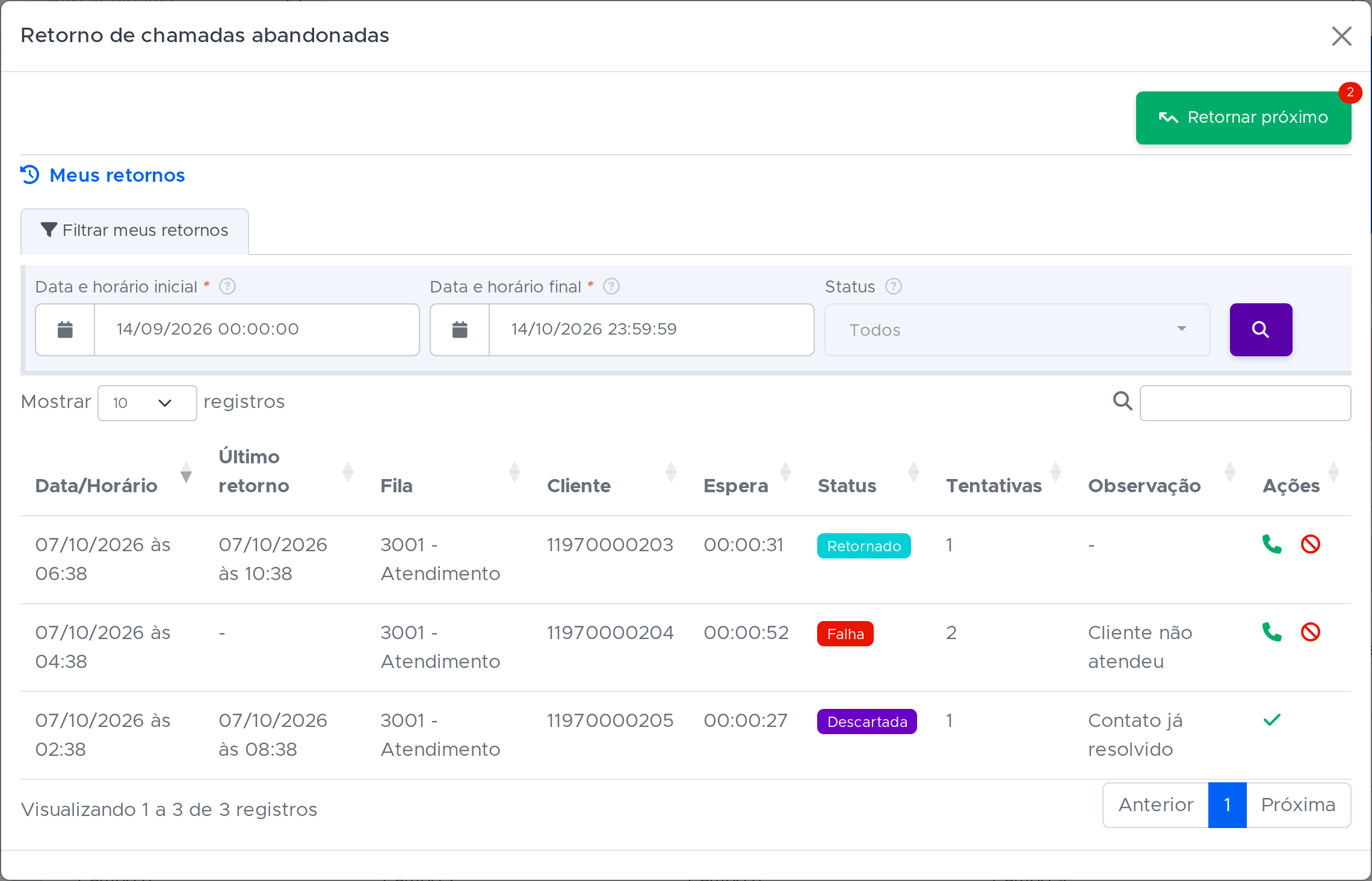Click the magnifier icon beside table search
This screenshot has width=1372, height=881.
[x=1122, y=401]
